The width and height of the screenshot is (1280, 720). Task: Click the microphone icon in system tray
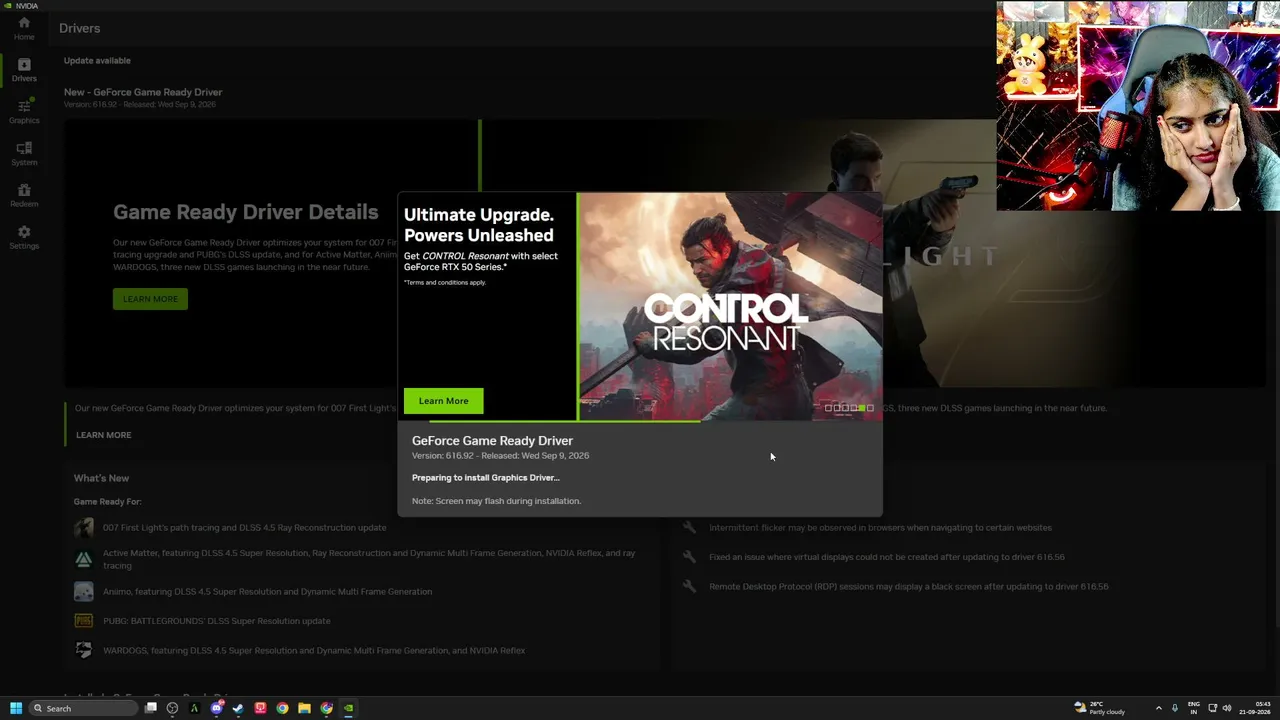pyautogui.click(x=1175, y=708)
